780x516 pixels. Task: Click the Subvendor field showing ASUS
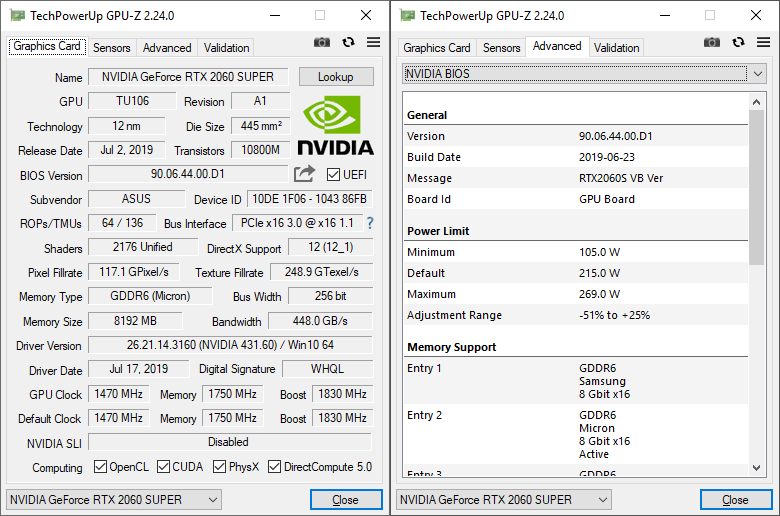136,199
